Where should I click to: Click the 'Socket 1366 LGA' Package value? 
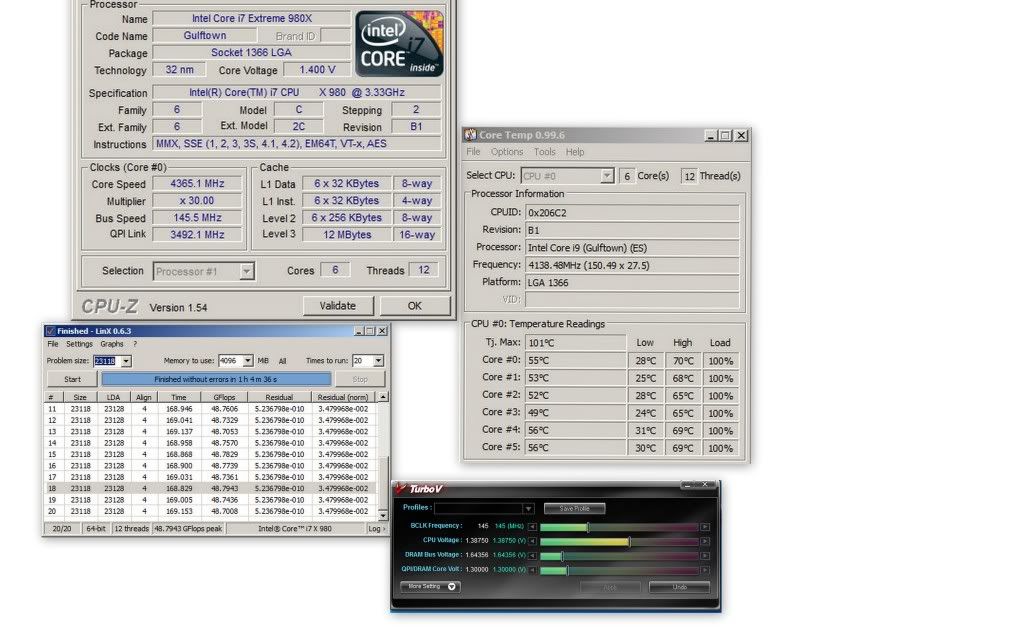pyautogui.click(x=251, y=52)
